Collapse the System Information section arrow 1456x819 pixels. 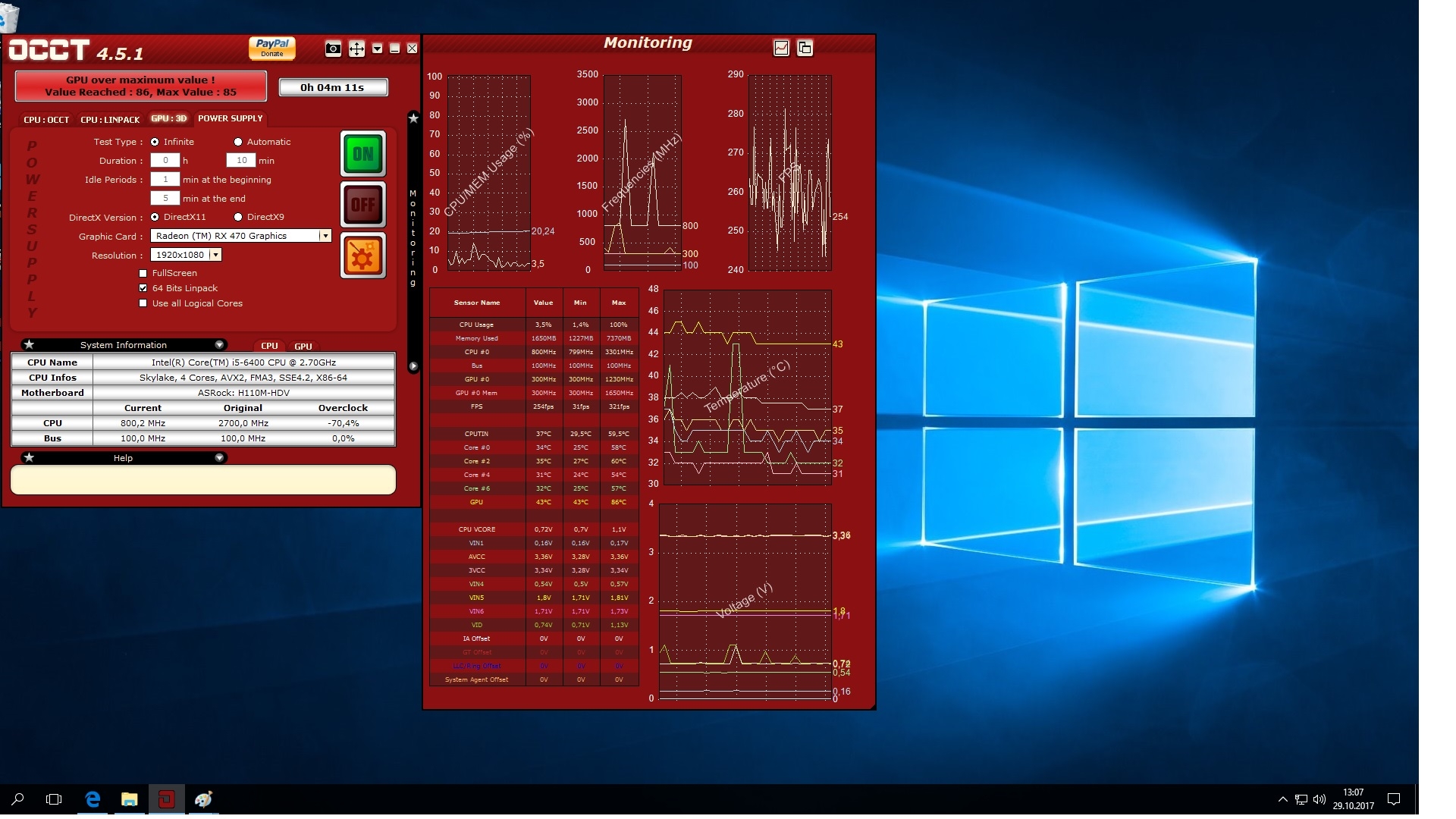(219, 344)
